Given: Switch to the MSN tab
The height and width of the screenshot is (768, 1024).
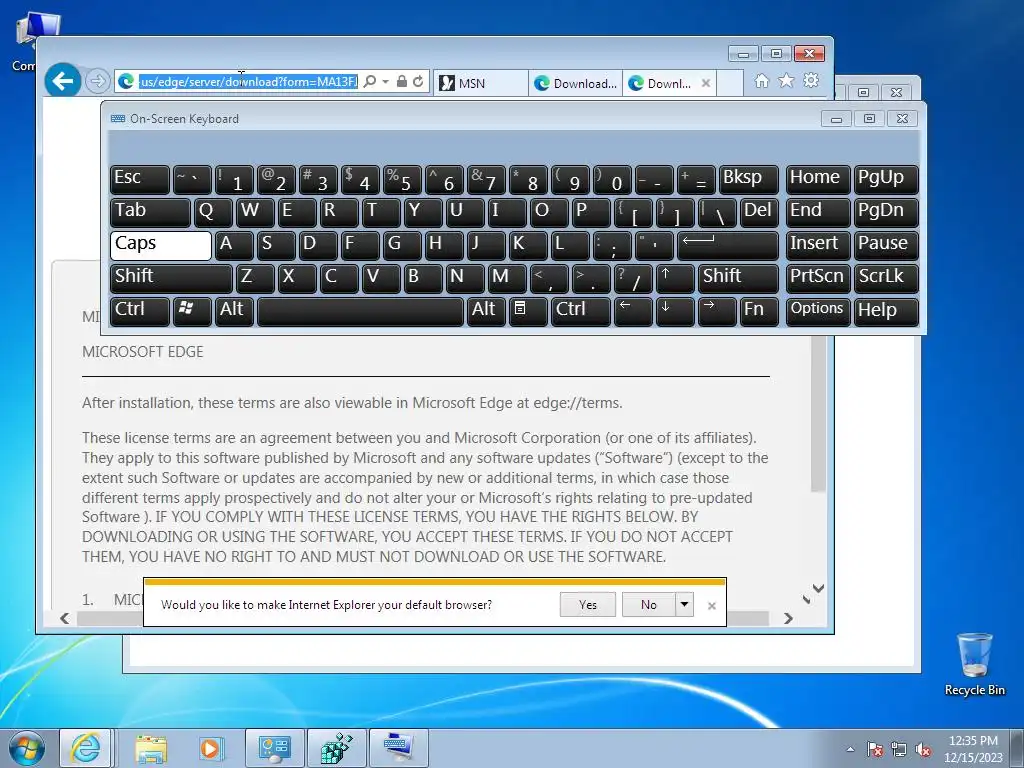Looking at the screenshot, I should coord(481,83).
